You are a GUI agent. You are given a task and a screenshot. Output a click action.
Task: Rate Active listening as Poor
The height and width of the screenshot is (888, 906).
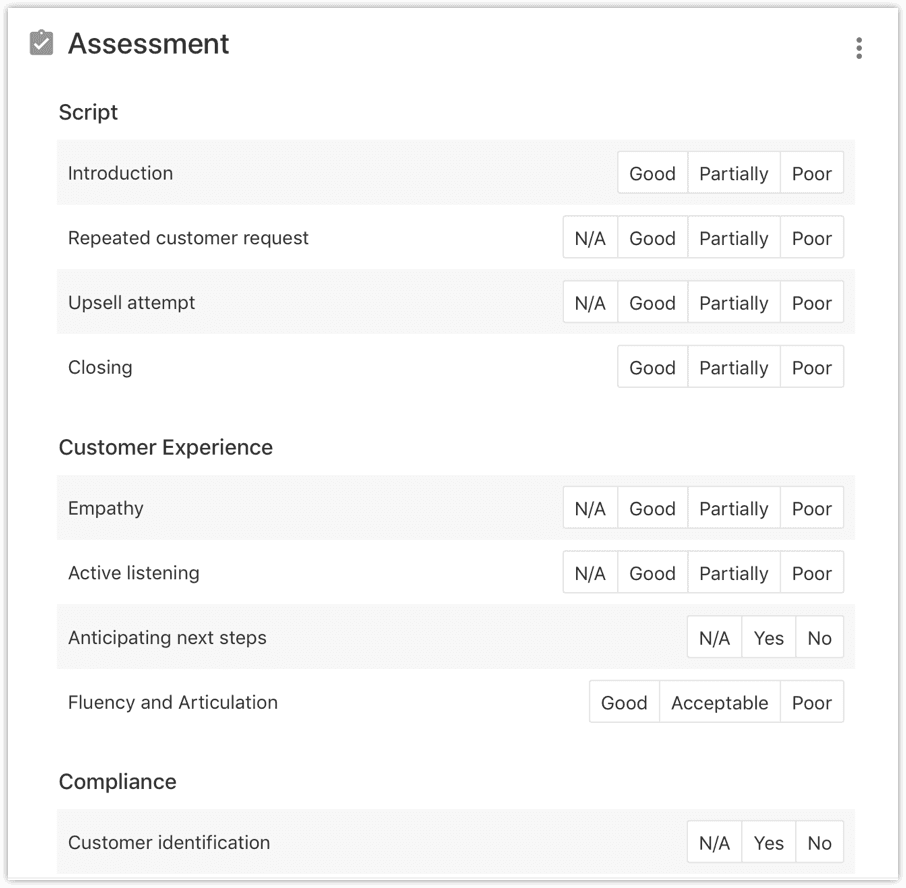click(812, 572)
